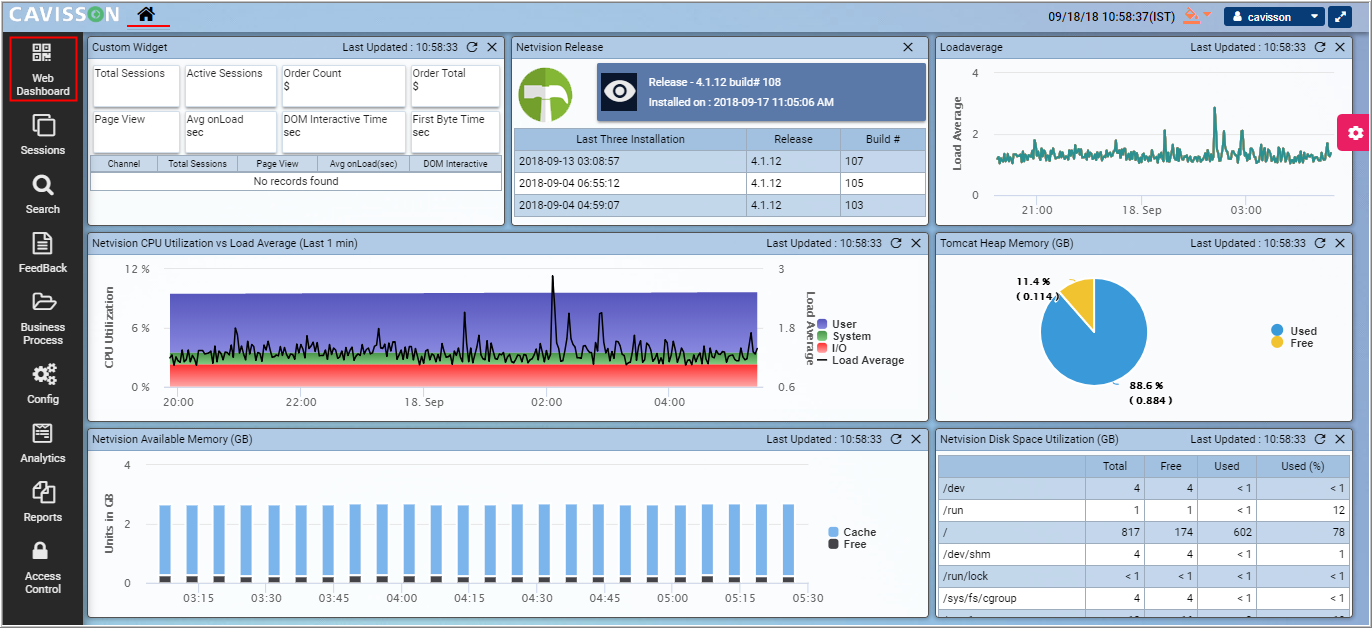Click the Build # column header
1372x628 pixels.
[x=883, y=139]
